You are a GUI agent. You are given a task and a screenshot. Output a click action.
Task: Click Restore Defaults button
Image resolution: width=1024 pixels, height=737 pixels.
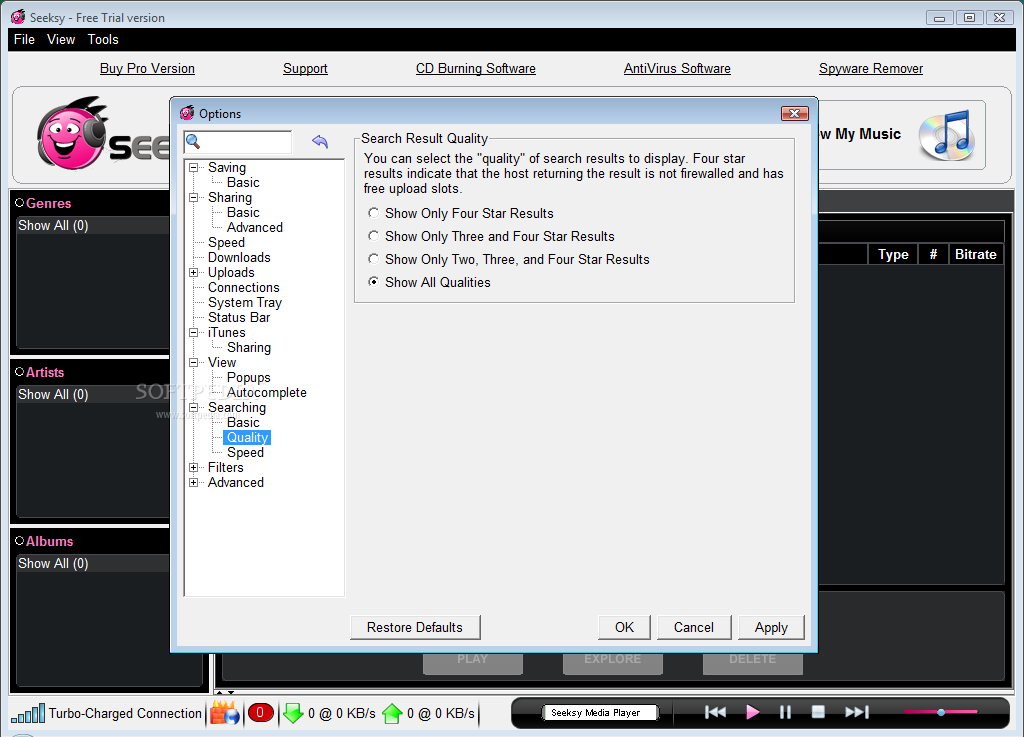[x=415, y=627]
